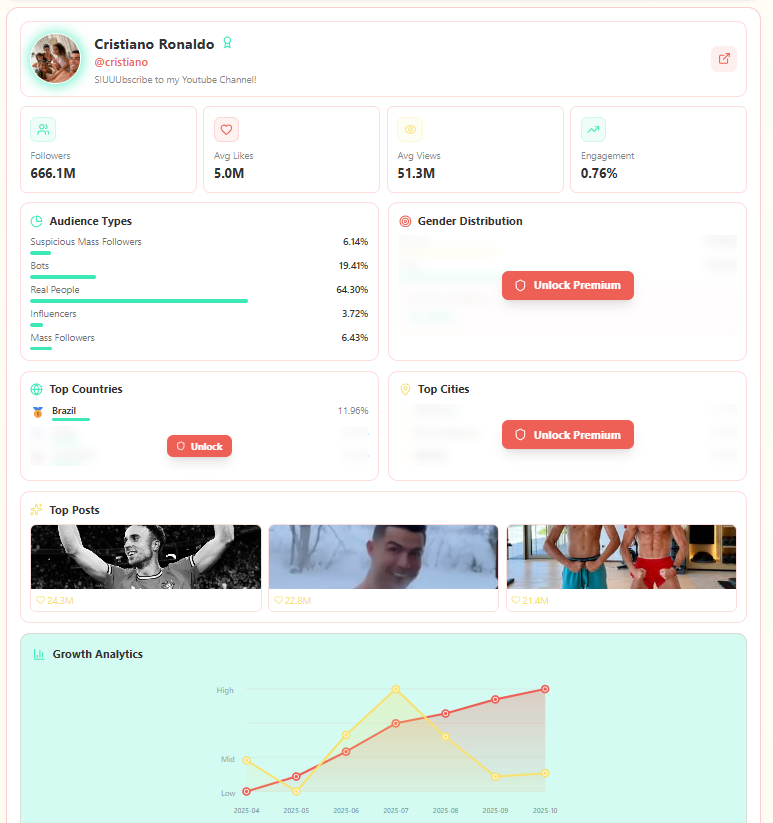
Task: Click the Followers people icon
Action: click(x=43, y=129)
